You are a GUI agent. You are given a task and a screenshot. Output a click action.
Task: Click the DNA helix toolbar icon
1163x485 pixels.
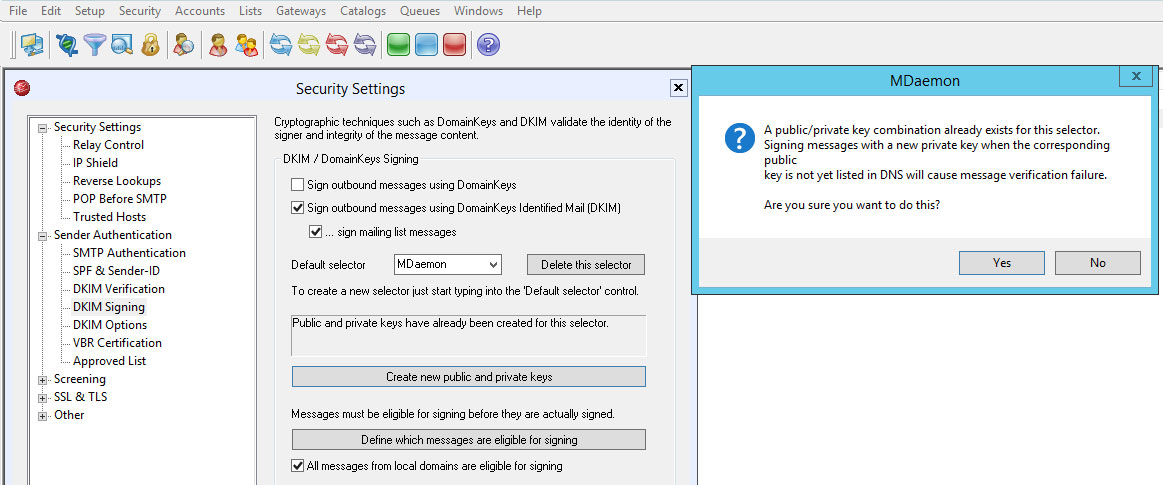point(67,45)
